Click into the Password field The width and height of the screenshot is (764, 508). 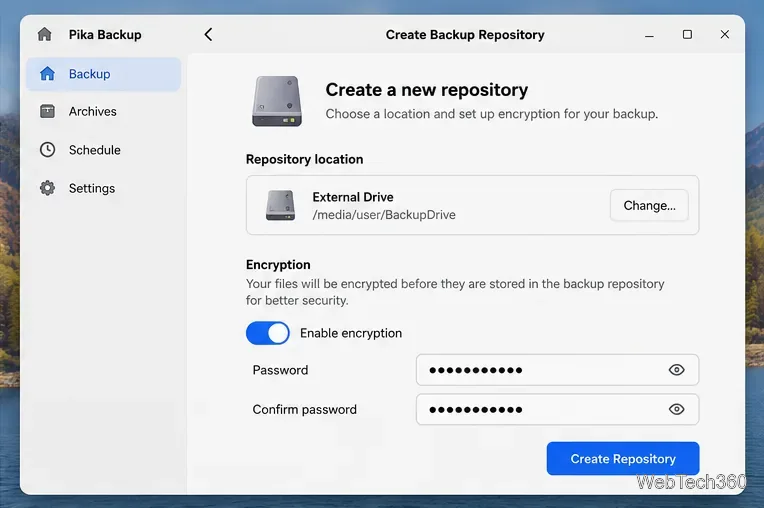(x=557, y=370)
